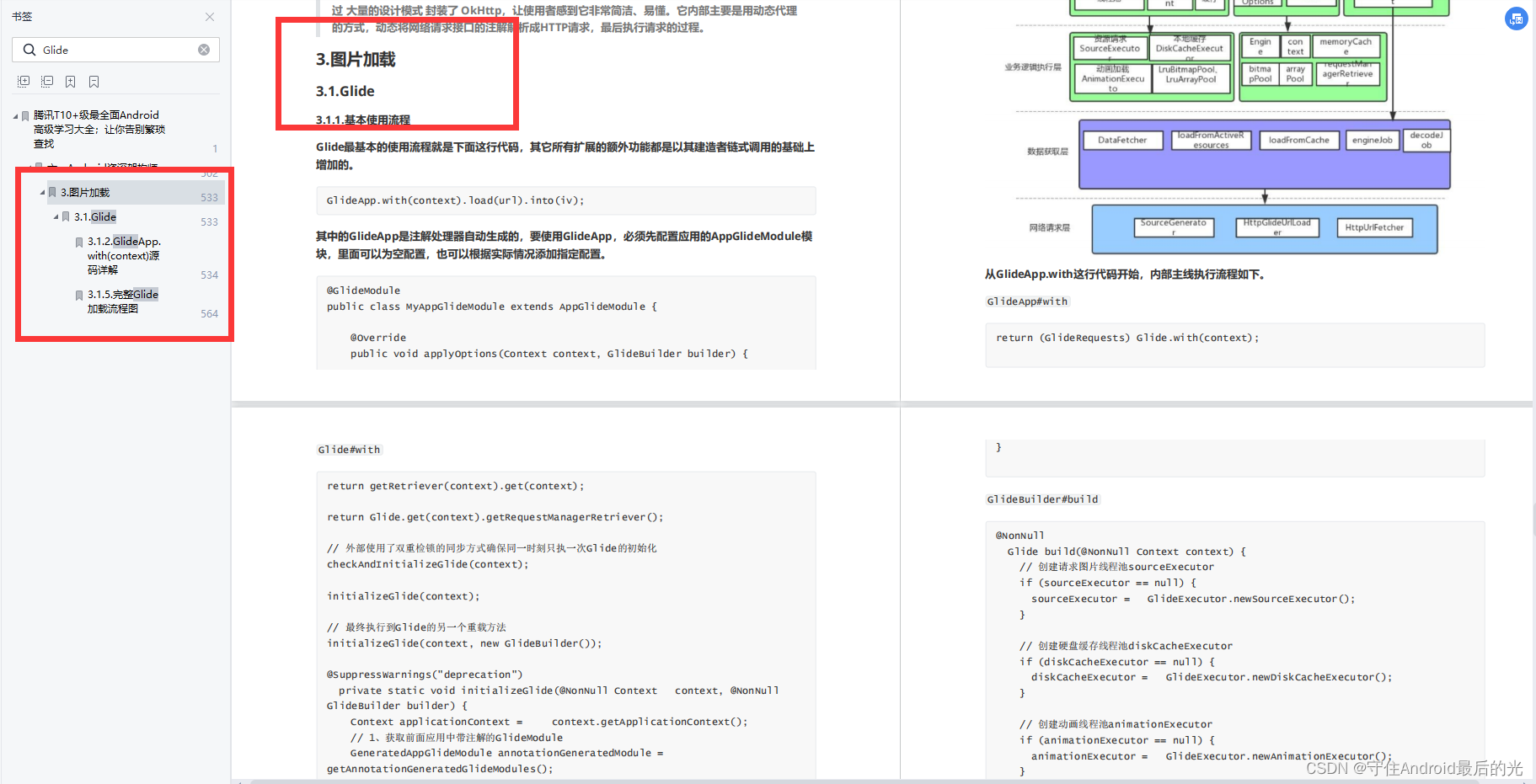Open bookmark 腾讯T10+级最全面Android高级学习大全
The image size is (1536, 784).
click(99, 129)
